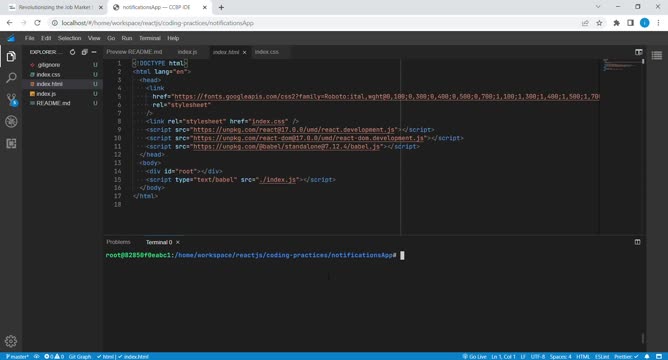668x360 pixels.
Task: Bookmark this page with star icon
Action: 599,23
